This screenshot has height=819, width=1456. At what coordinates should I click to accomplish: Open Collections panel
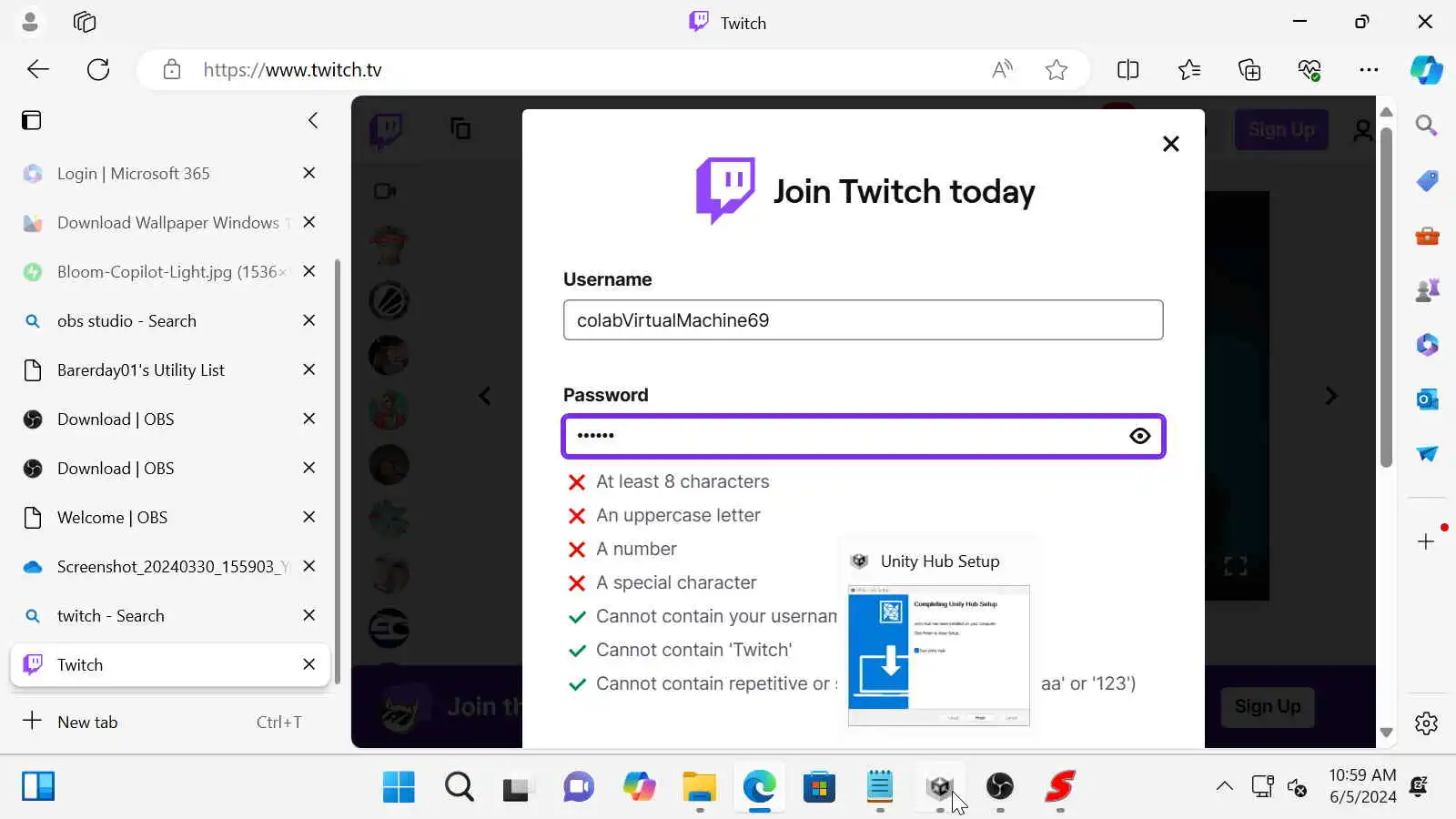pyautogui.click(x=1249, y=69)
